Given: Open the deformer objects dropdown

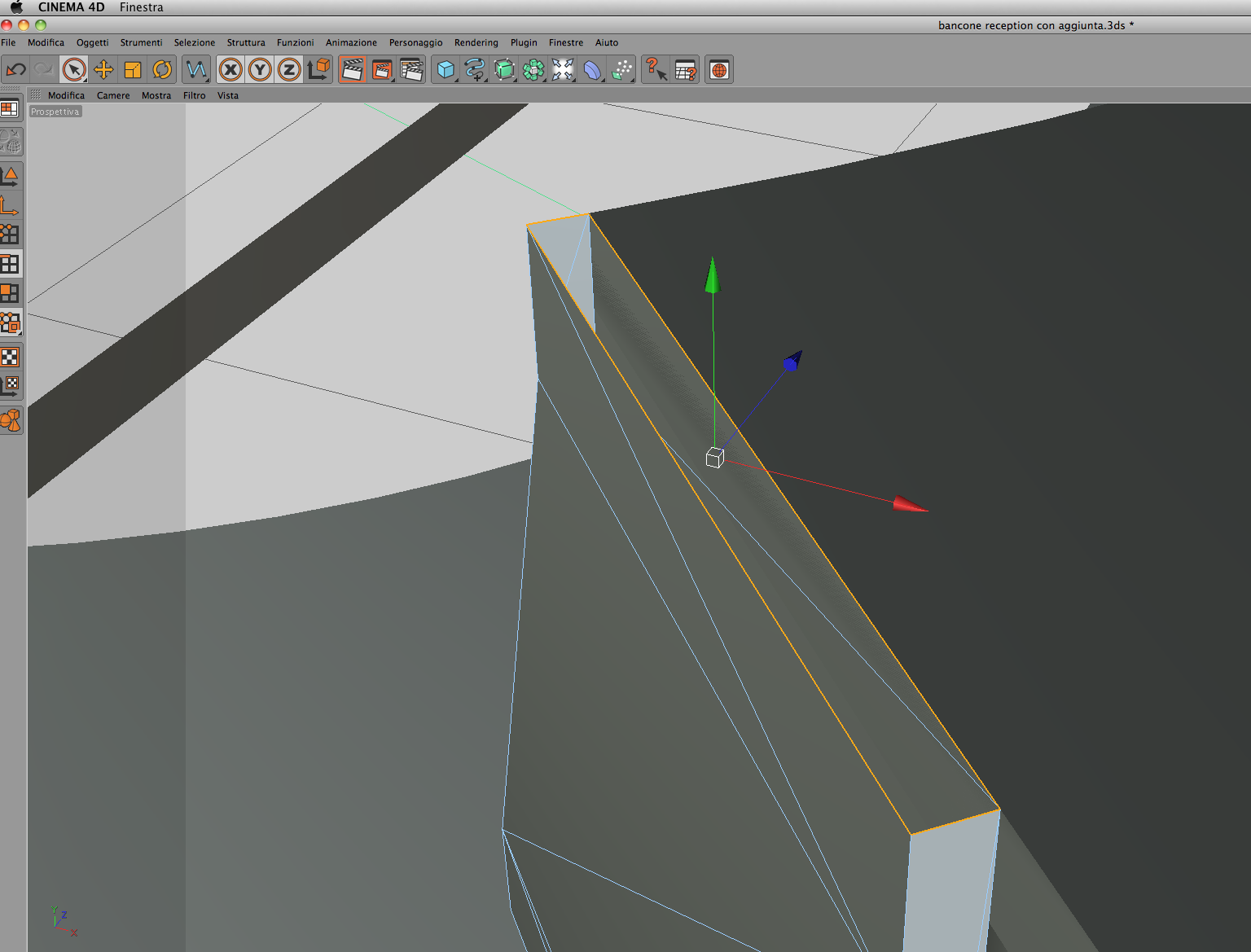Looking at the screenshot, I should [592, 70].
